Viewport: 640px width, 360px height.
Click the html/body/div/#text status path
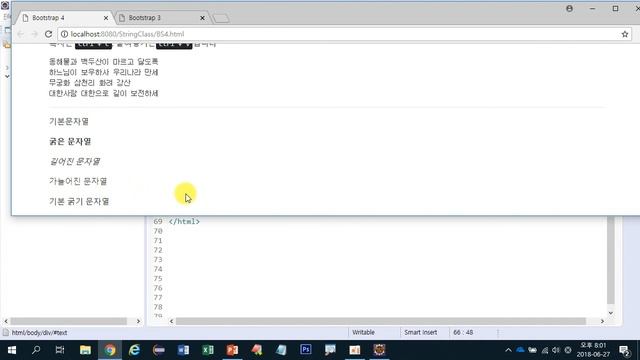[39, 333]
